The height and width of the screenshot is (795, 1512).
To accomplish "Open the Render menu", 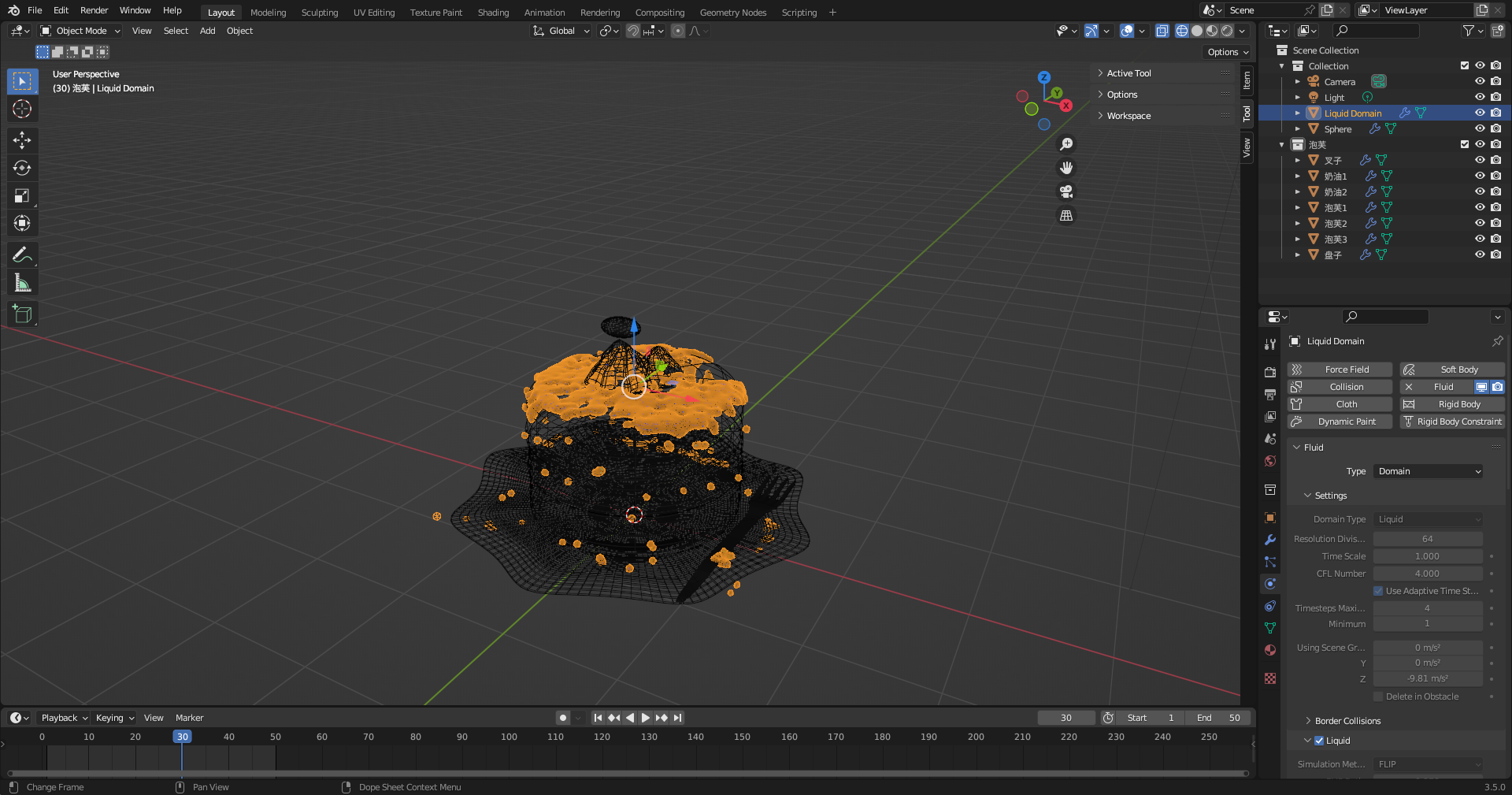I will 94,10.
